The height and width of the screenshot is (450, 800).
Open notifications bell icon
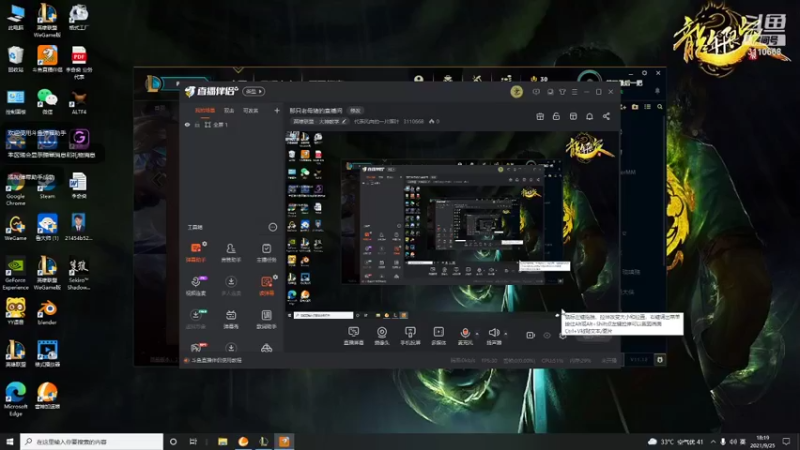(589, 116)
